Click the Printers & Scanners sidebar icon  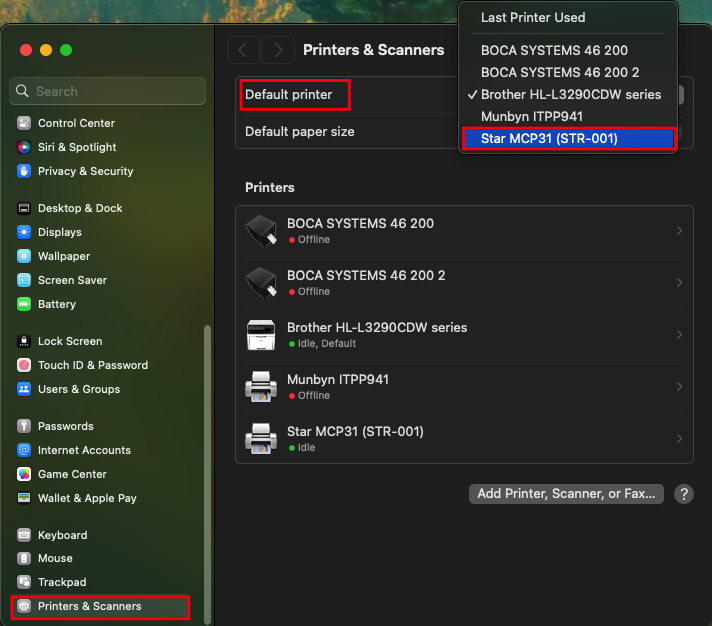pyautogui.click(x=24, y=606)
